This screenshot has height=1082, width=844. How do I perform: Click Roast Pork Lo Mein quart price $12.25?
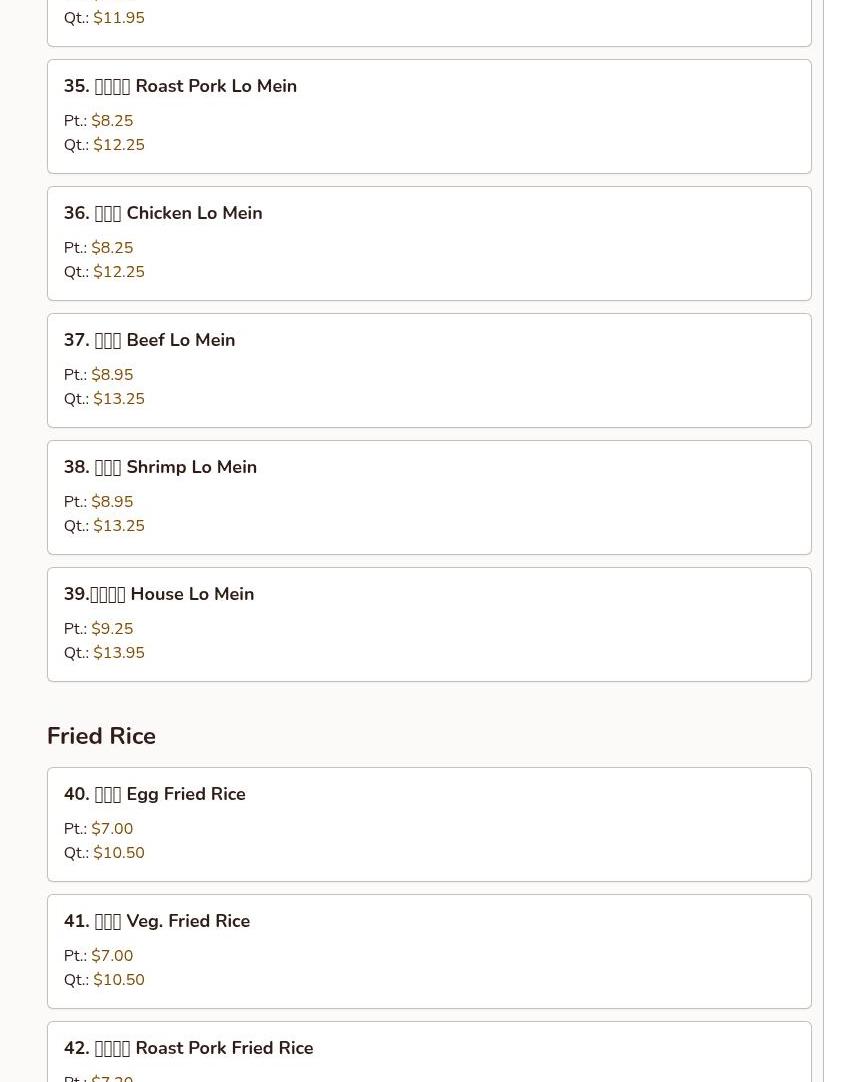click(x=119, y=145)
